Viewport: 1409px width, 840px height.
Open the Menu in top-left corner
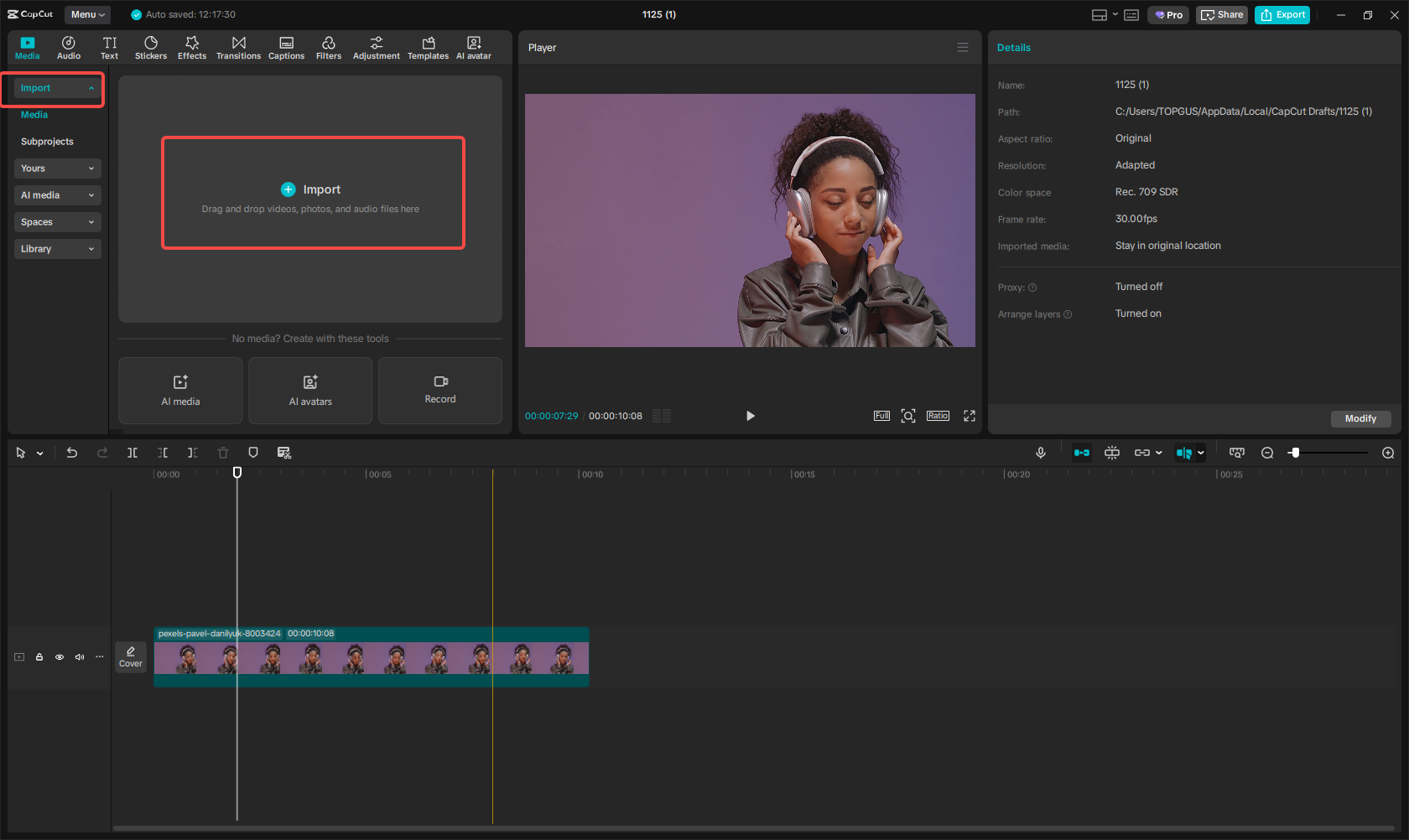click(87, 14)
